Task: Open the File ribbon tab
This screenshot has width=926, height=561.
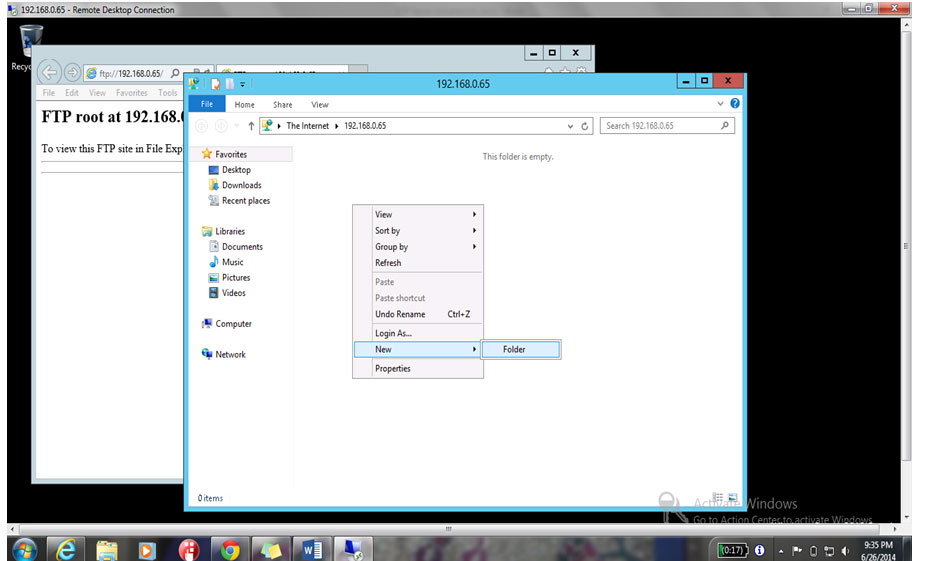Action: tap(207, 104)
